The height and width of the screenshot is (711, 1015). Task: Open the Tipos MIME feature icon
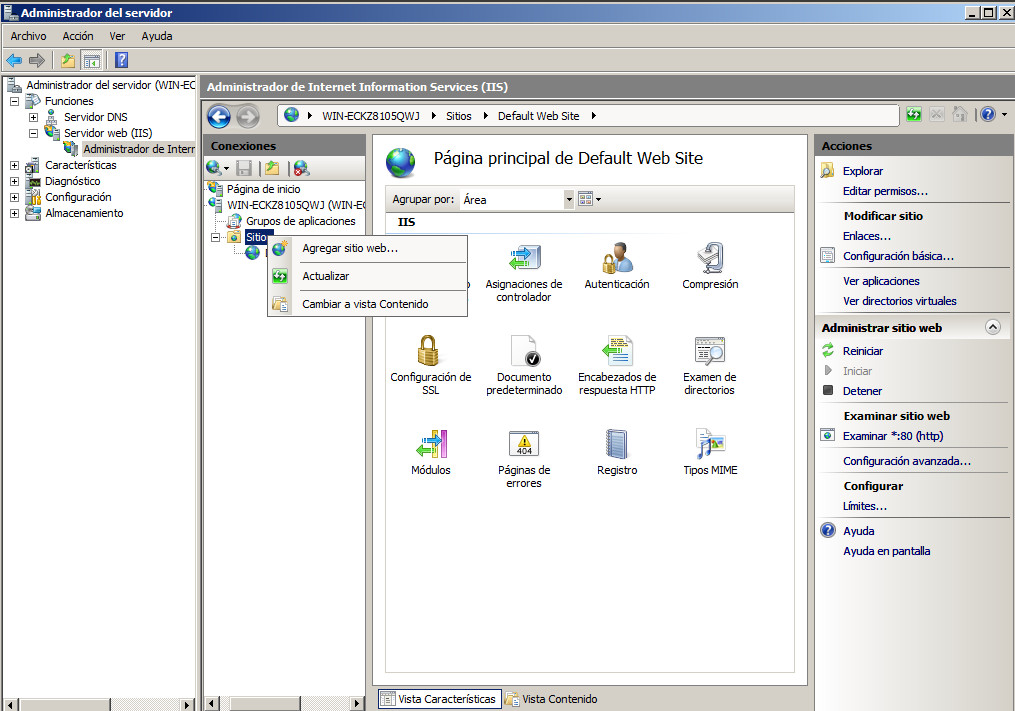(710, 445)
